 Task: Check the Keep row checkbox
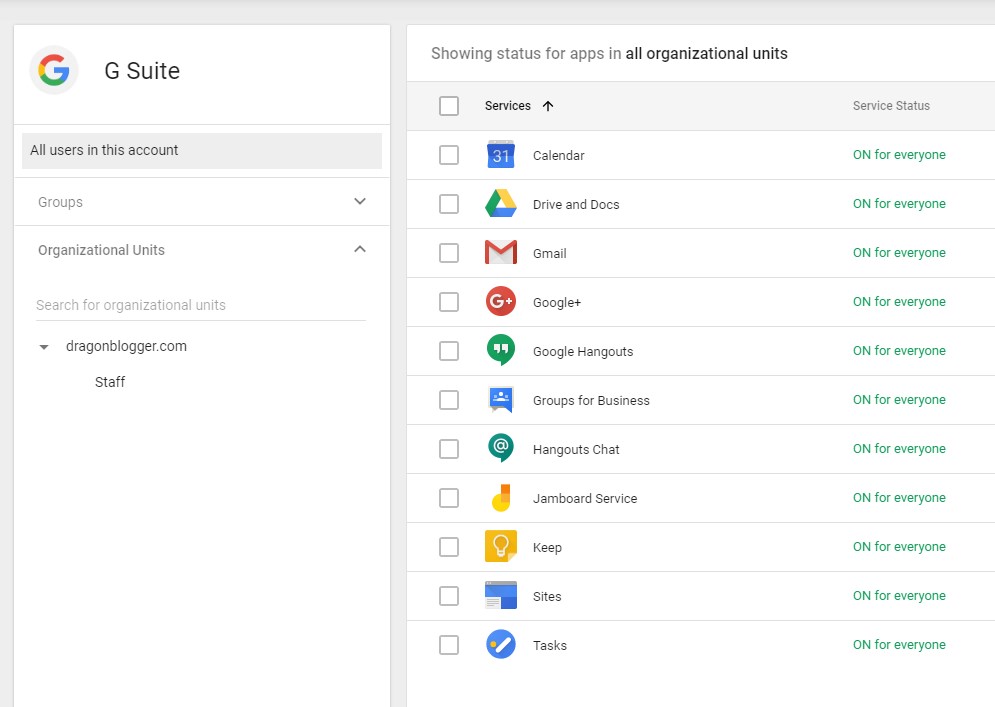(449, 547)
